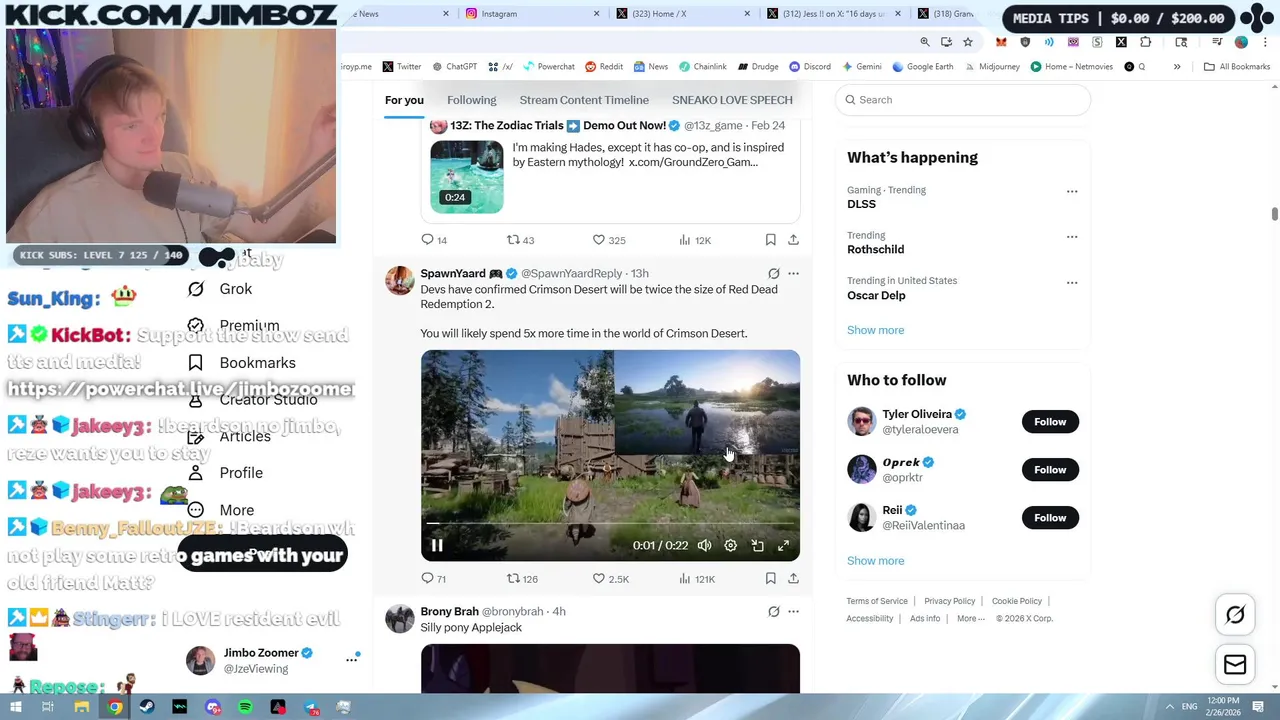Show more trends under What's happening
The height and width of the screenshot is (720, 1280).
875,330
